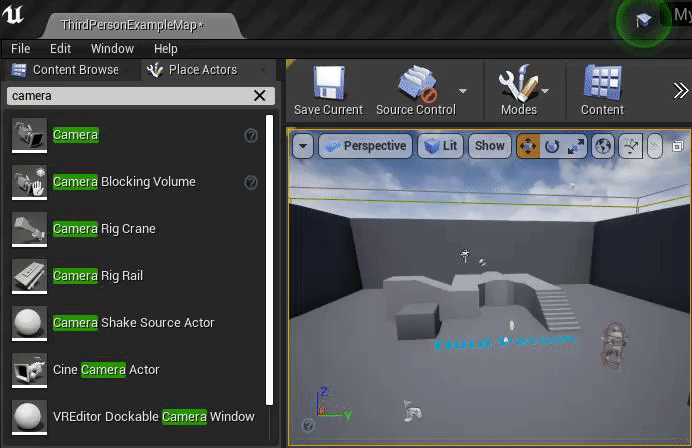Click Camera Shake Source Actor sphere icon
Image resolution: width=692 pixels, height=448 pixels.
(x=29, y=323)
